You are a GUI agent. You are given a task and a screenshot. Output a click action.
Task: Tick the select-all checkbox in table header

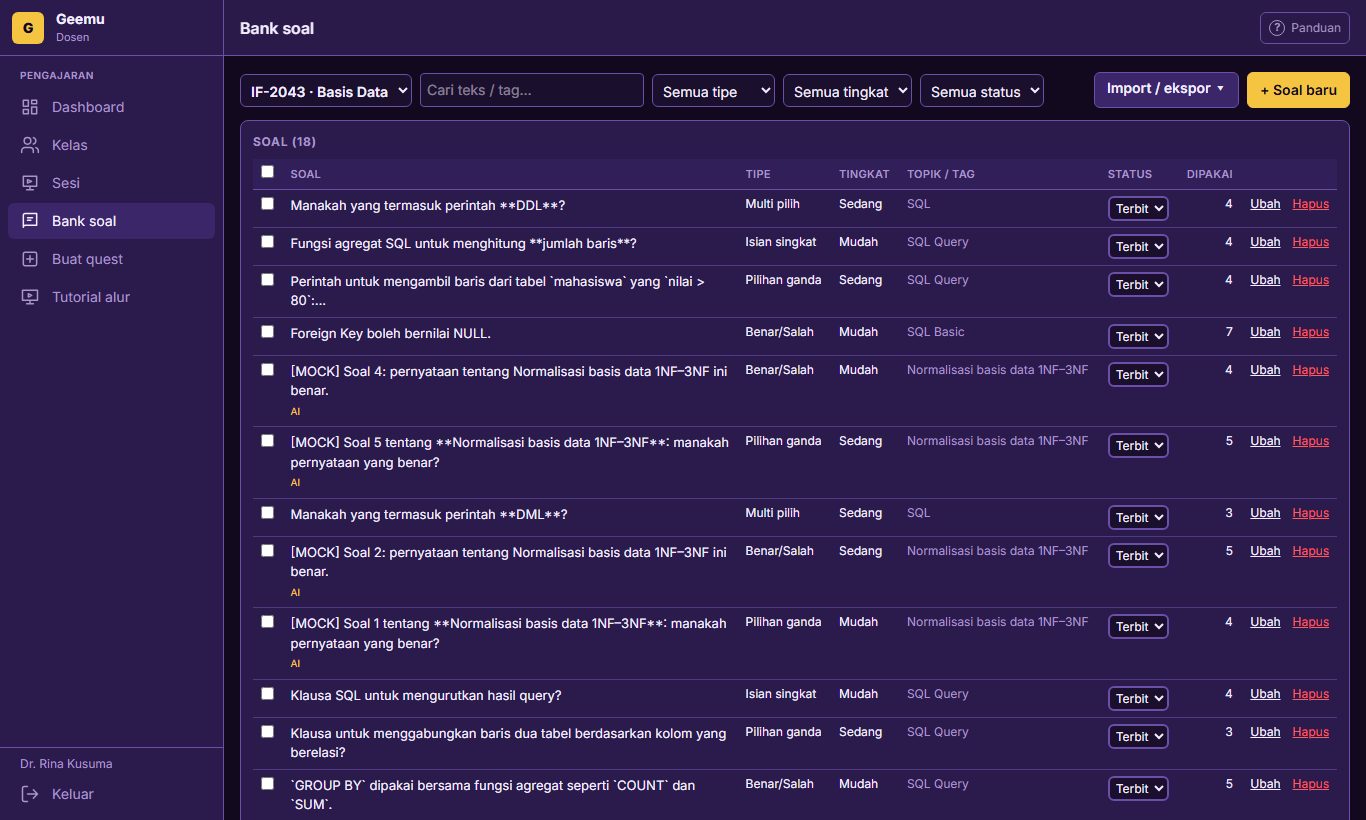(x=267, y=172)
